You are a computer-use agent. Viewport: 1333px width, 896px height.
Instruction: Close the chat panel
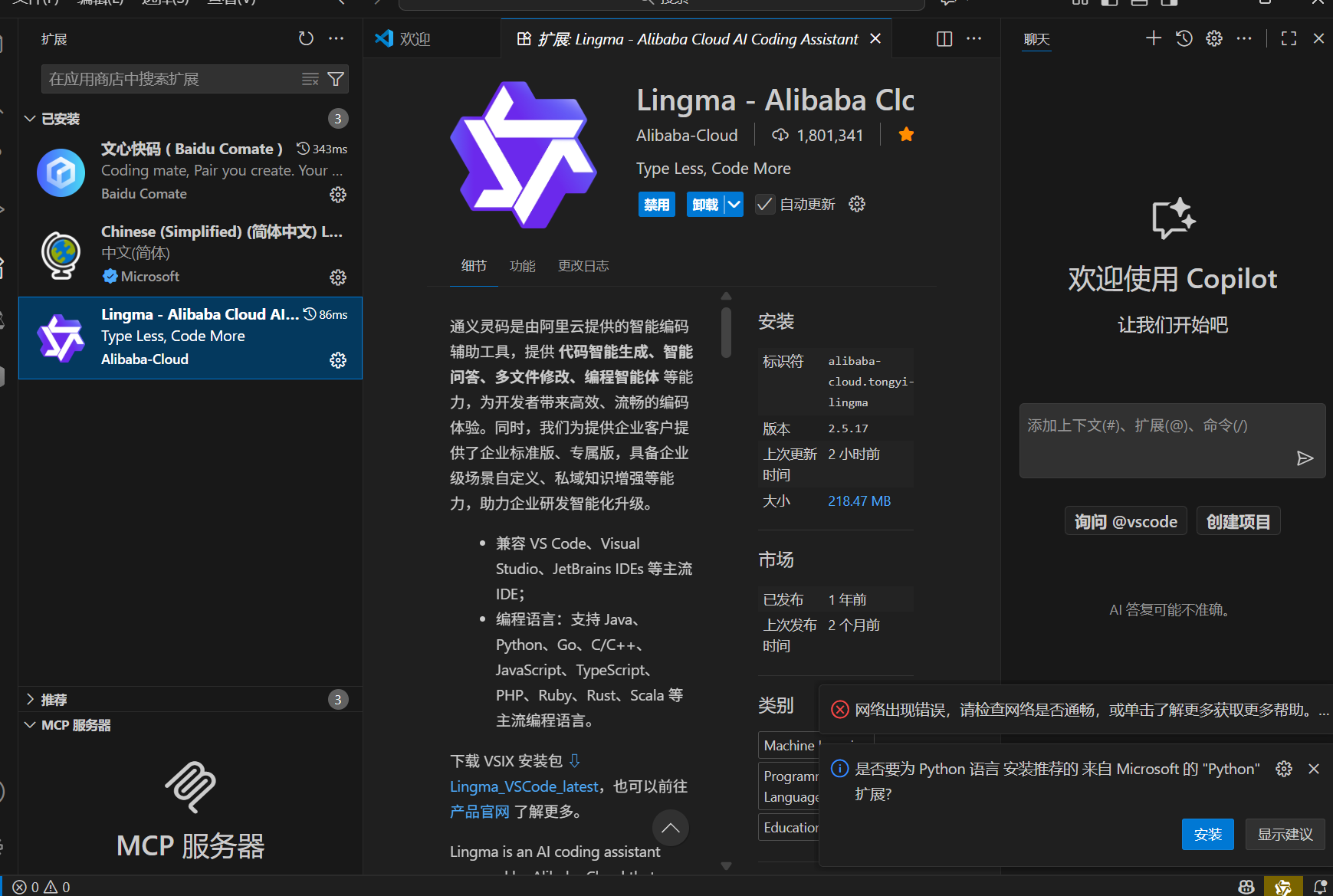tap(1318, 38)
